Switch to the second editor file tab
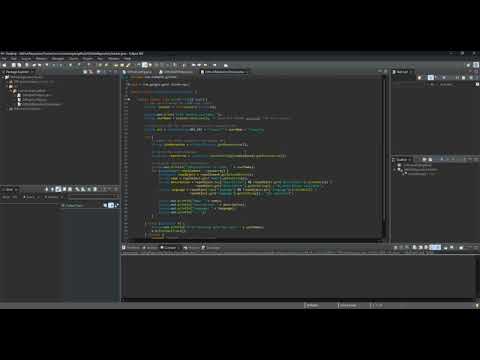480x360 pixels. [178, 72]
